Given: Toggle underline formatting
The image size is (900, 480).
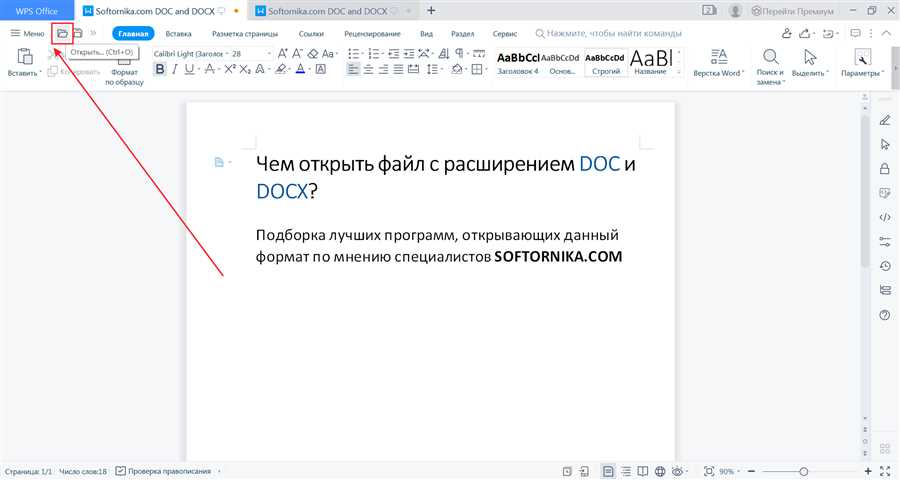Looking at the screenshot, I should (x=189, y=69).
